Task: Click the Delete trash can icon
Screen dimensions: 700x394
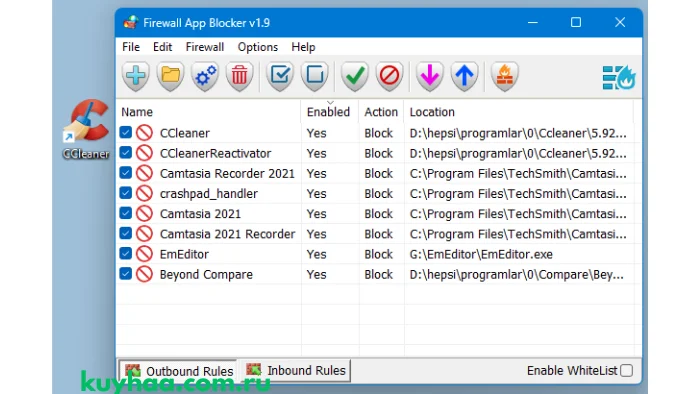Action: [239, 75]
